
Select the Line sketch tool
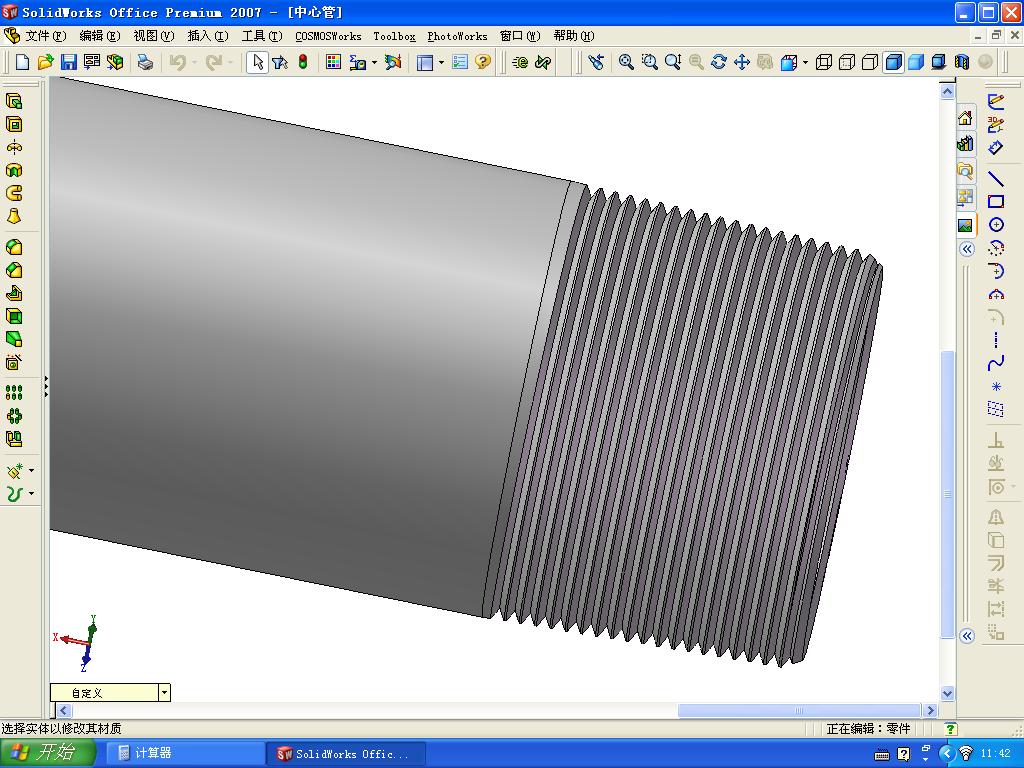coord(996,178)
